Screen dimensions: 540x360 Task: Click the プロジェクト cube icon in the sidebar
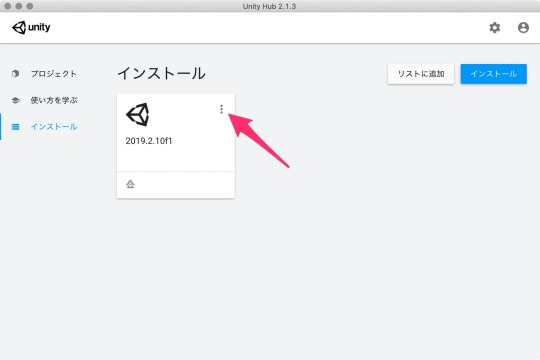pyautogui.click(x=15, y=73)
